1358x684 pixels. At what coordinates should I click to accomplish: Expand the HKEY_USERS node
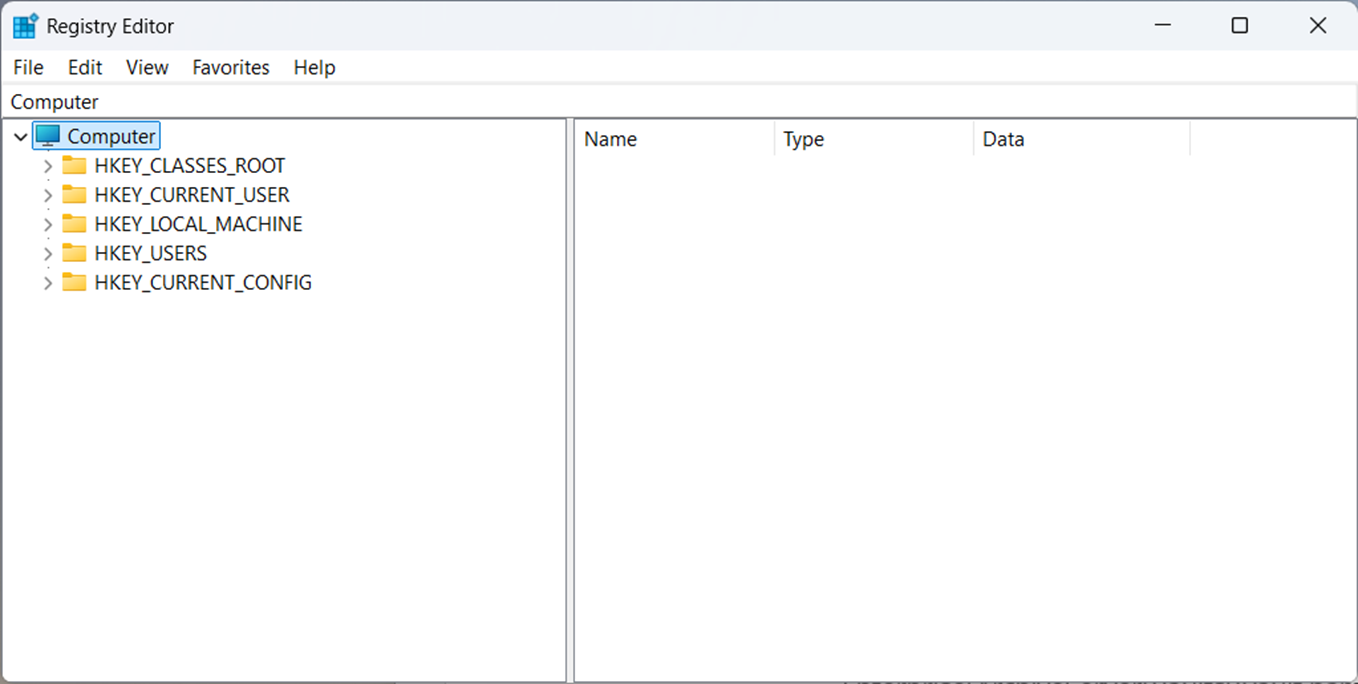[x=47, y=253]
